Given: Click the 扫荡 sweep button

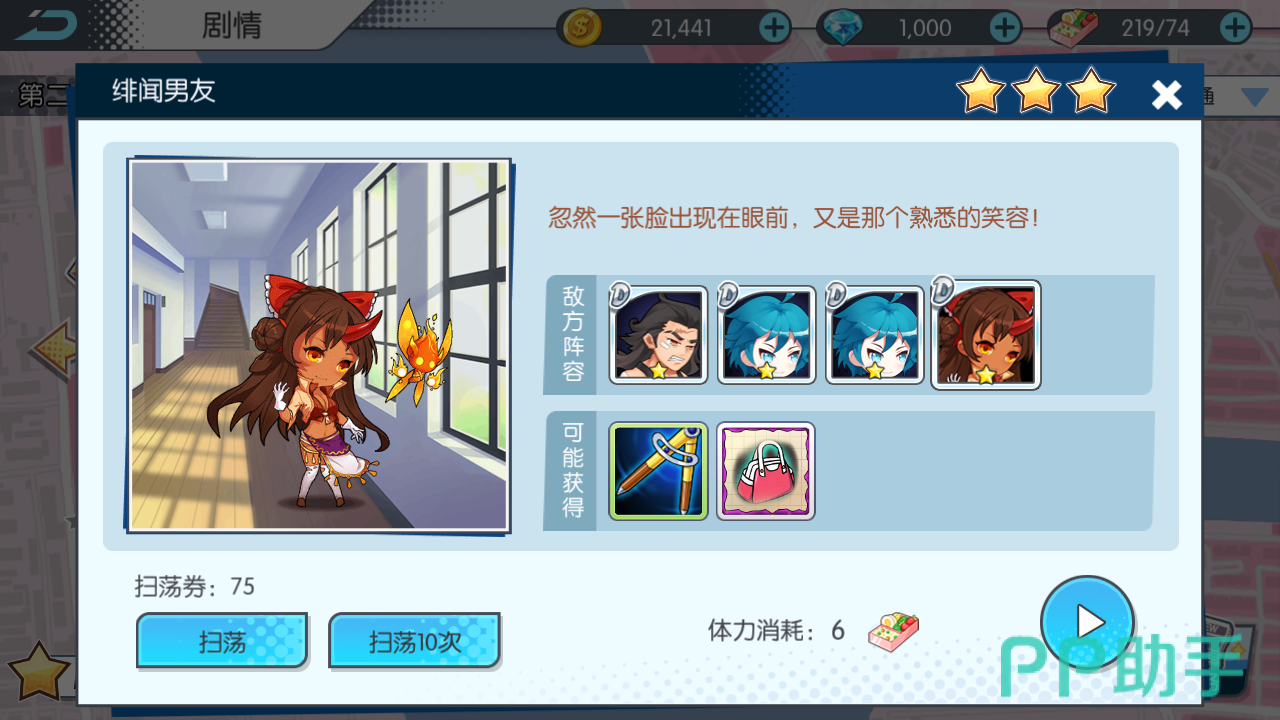Looking at the screenshot, I should [x=222, y=641].
